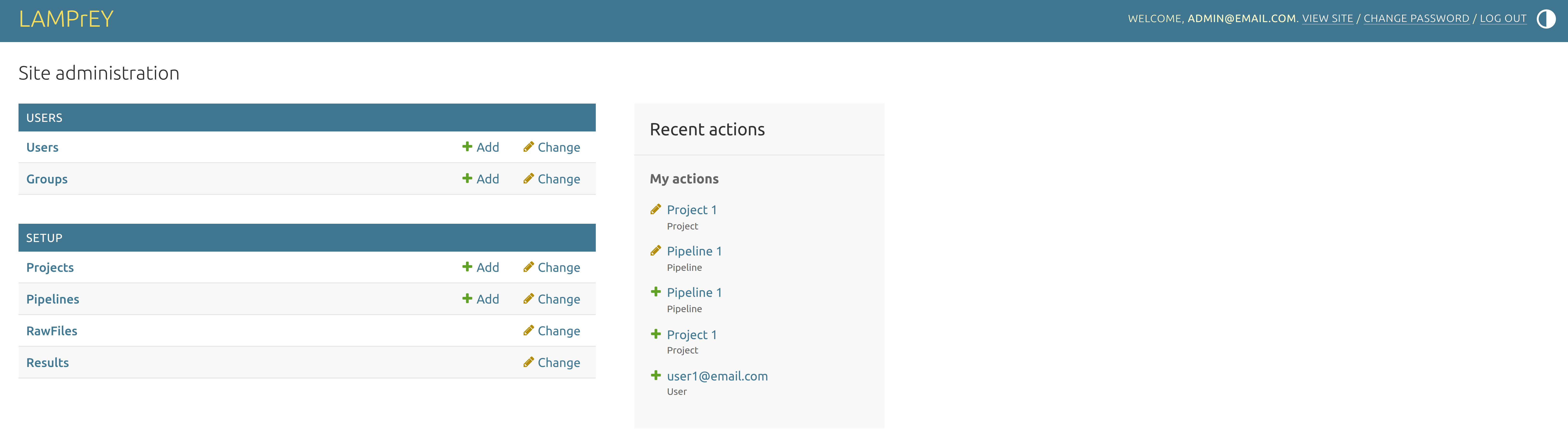Viewport: 1568px width, 441px height.
Task: Open the Users model link
Action: 42,147
